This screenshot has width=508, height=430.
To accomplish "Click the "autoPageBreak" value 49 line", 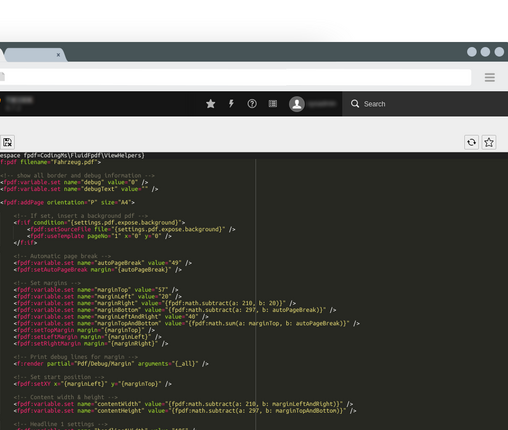I will (103, 263).
